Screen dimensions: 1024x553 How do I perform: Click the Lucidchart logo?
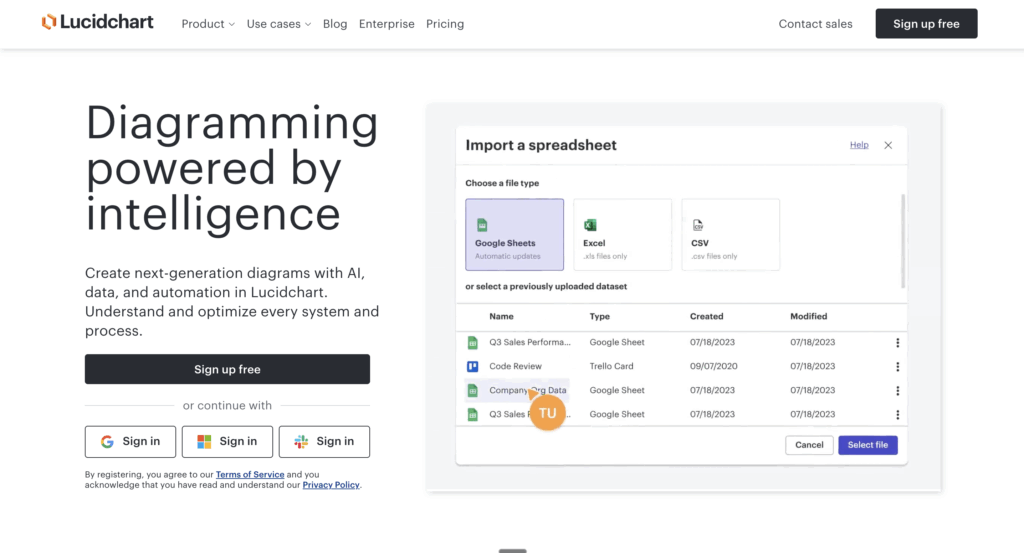97,22
